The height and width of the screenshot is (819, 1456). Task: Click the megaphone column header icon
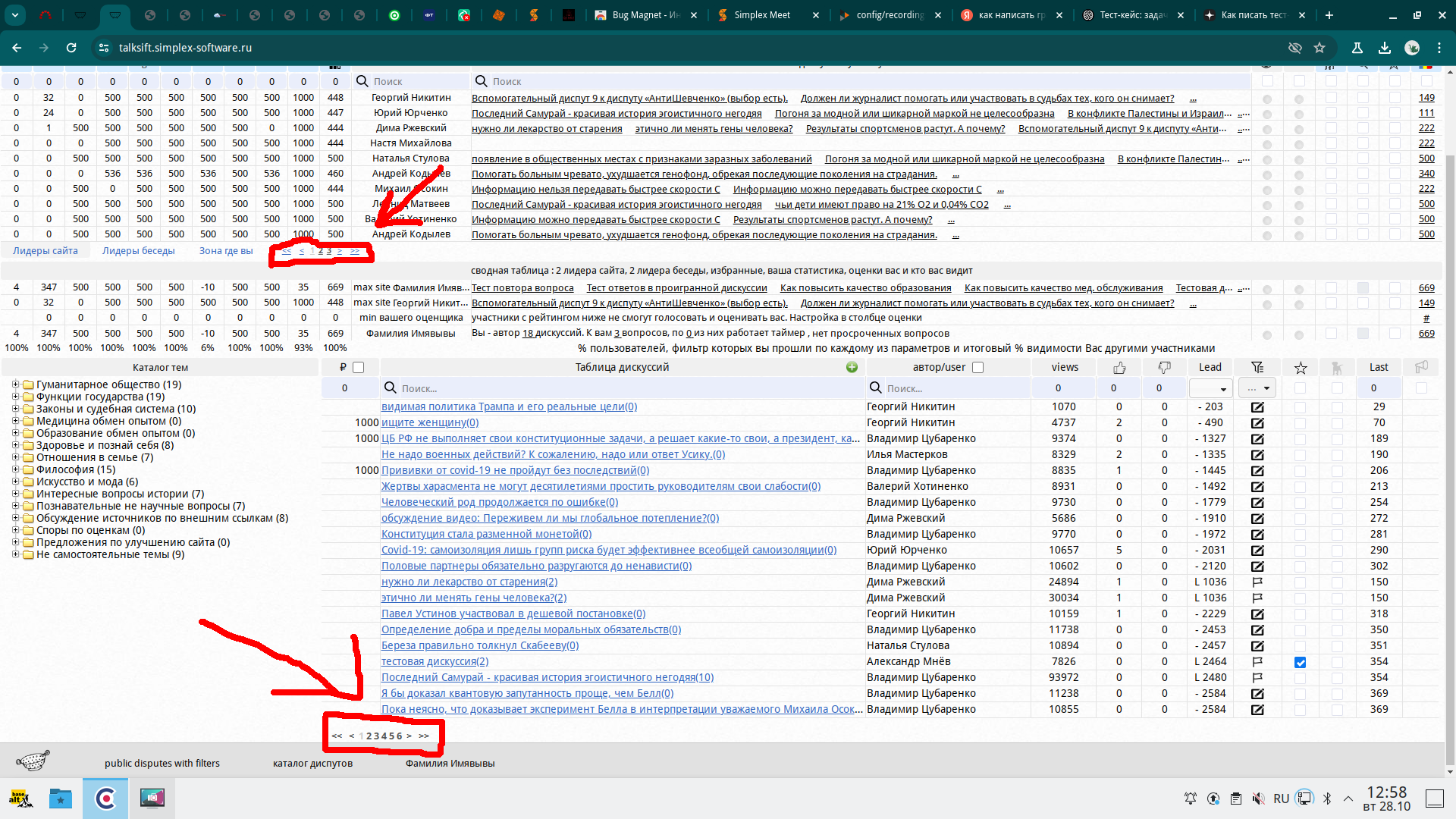coord(1421,367)
